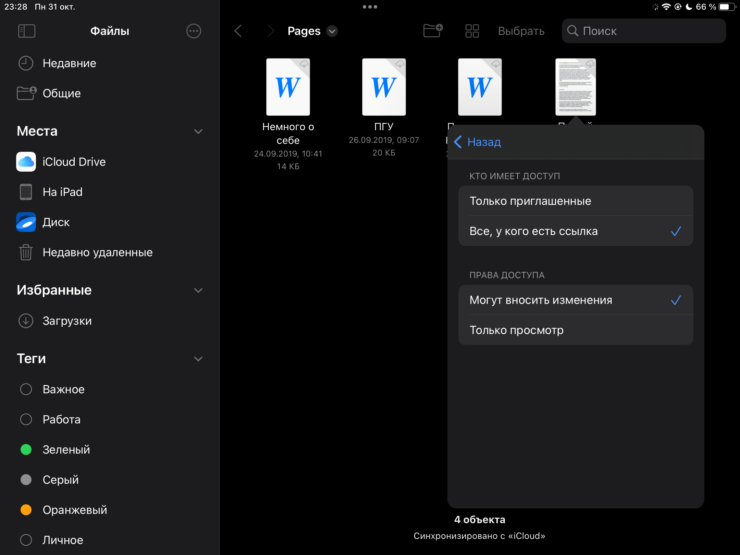Open the Недавние recent files

[x=69, y=63]
